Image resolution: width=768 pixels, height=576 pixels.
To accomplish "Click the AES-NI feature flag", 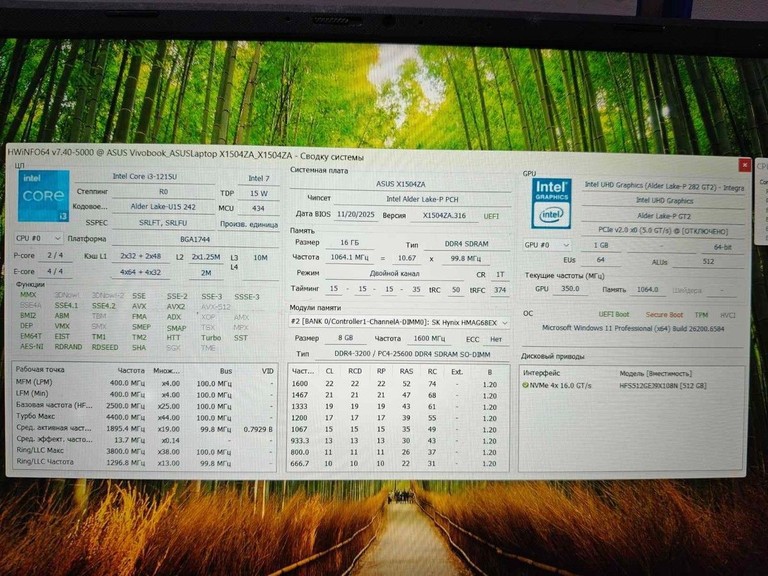I will pyautogui.click(x=32, y=346).
